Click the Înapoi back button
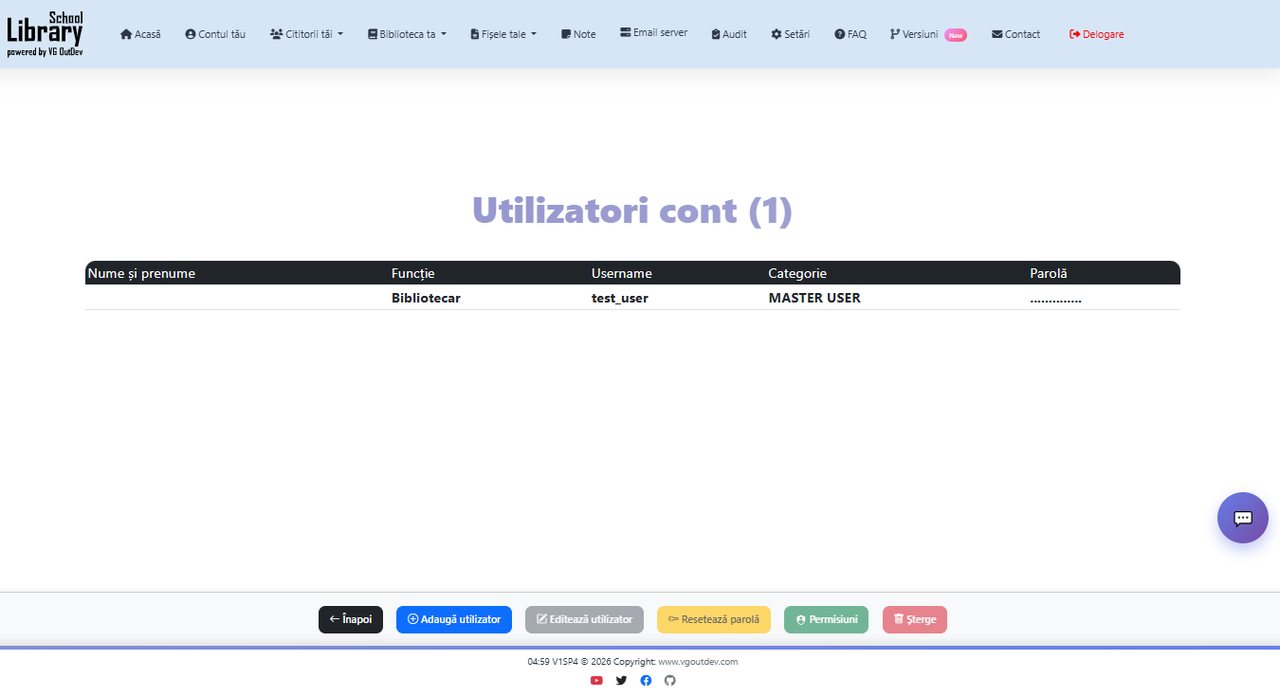Screen dimensions: 1280x697 tap(351, 620)
